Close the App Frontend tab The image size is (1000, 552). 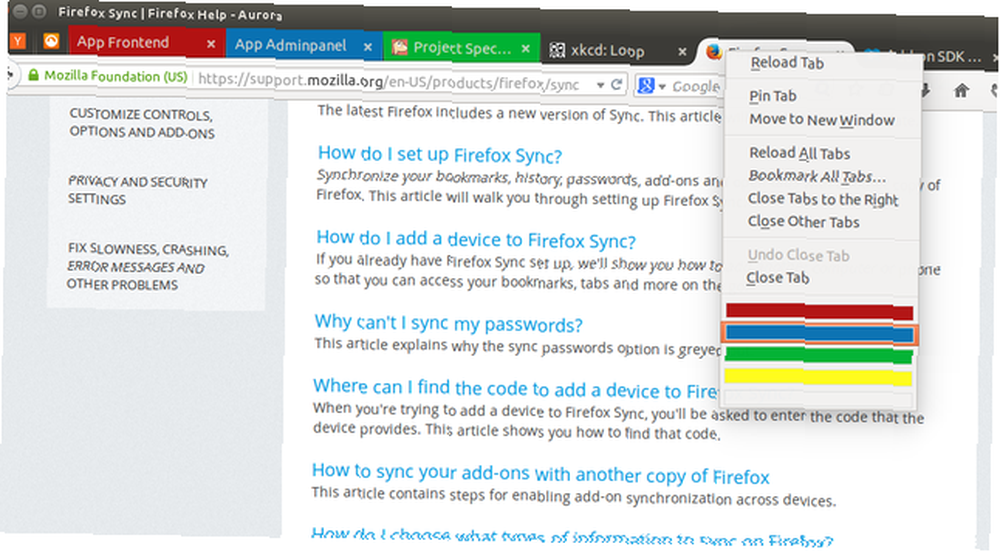(211, 44)
